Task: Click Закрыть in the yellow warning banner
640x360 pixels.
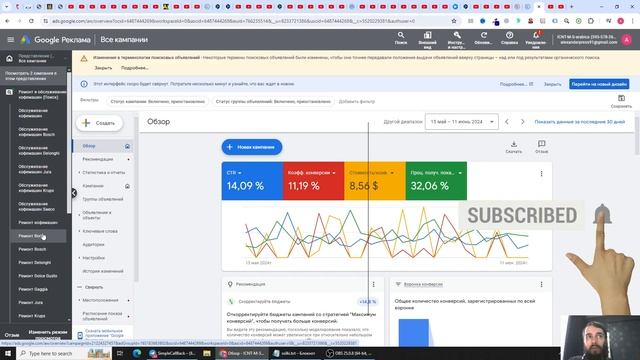Action: coord(103,68)
